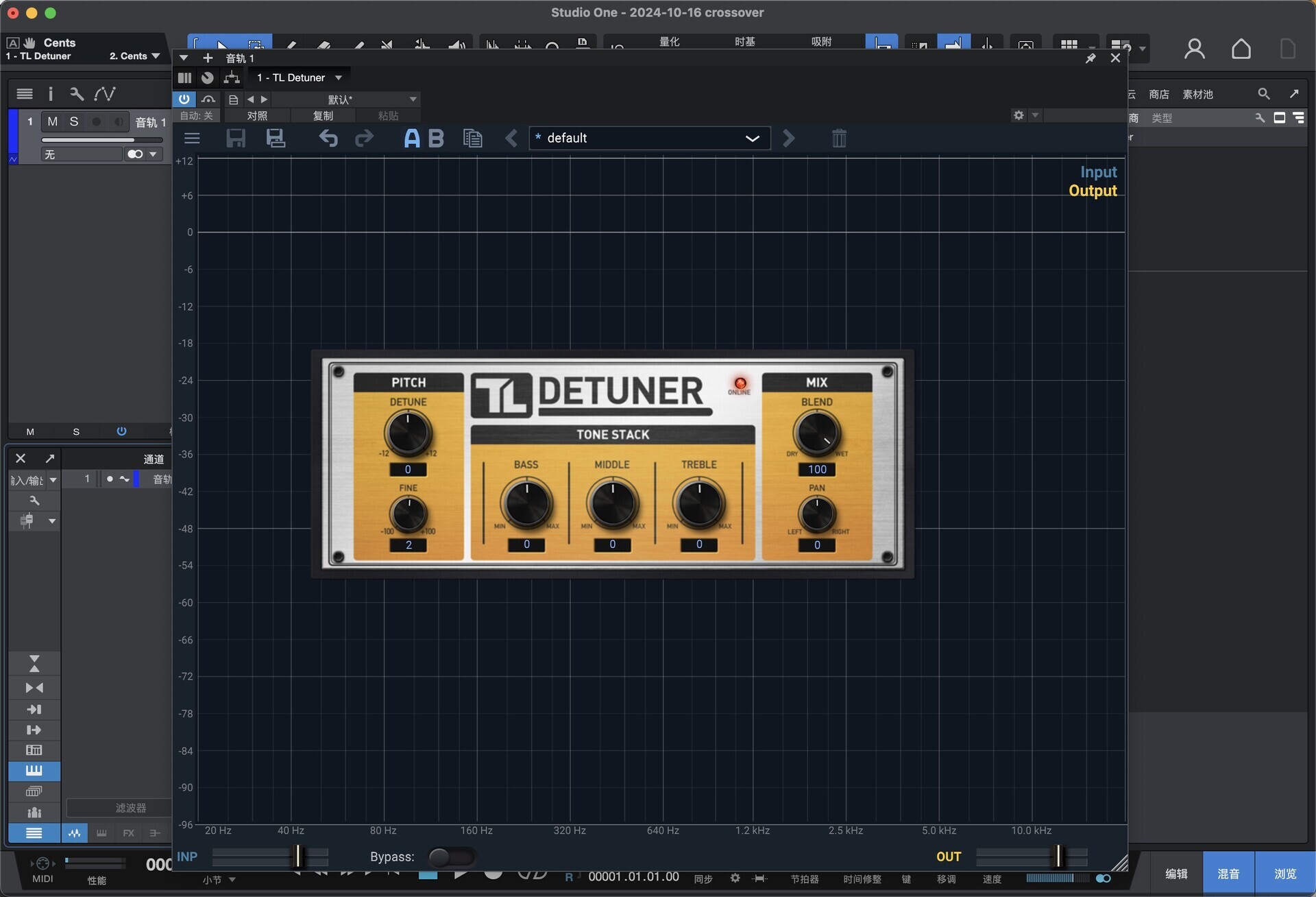1316x897 pixels.
Task: Switch to the 混音 tab
Action: pyautogui.click(x=1228, y=874)
